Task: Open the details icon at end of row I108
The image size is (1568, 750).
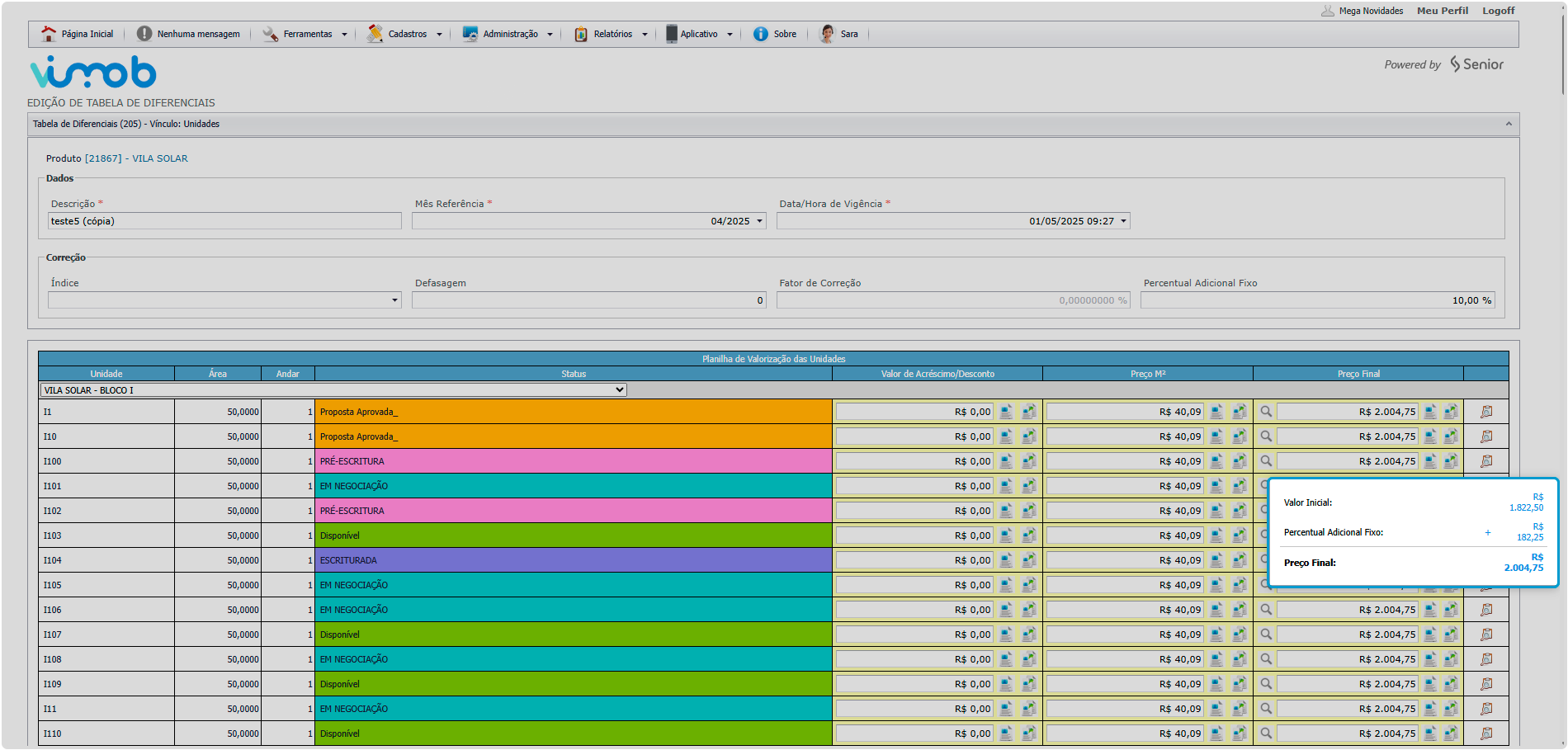Action: click(x=1486, y=659)
